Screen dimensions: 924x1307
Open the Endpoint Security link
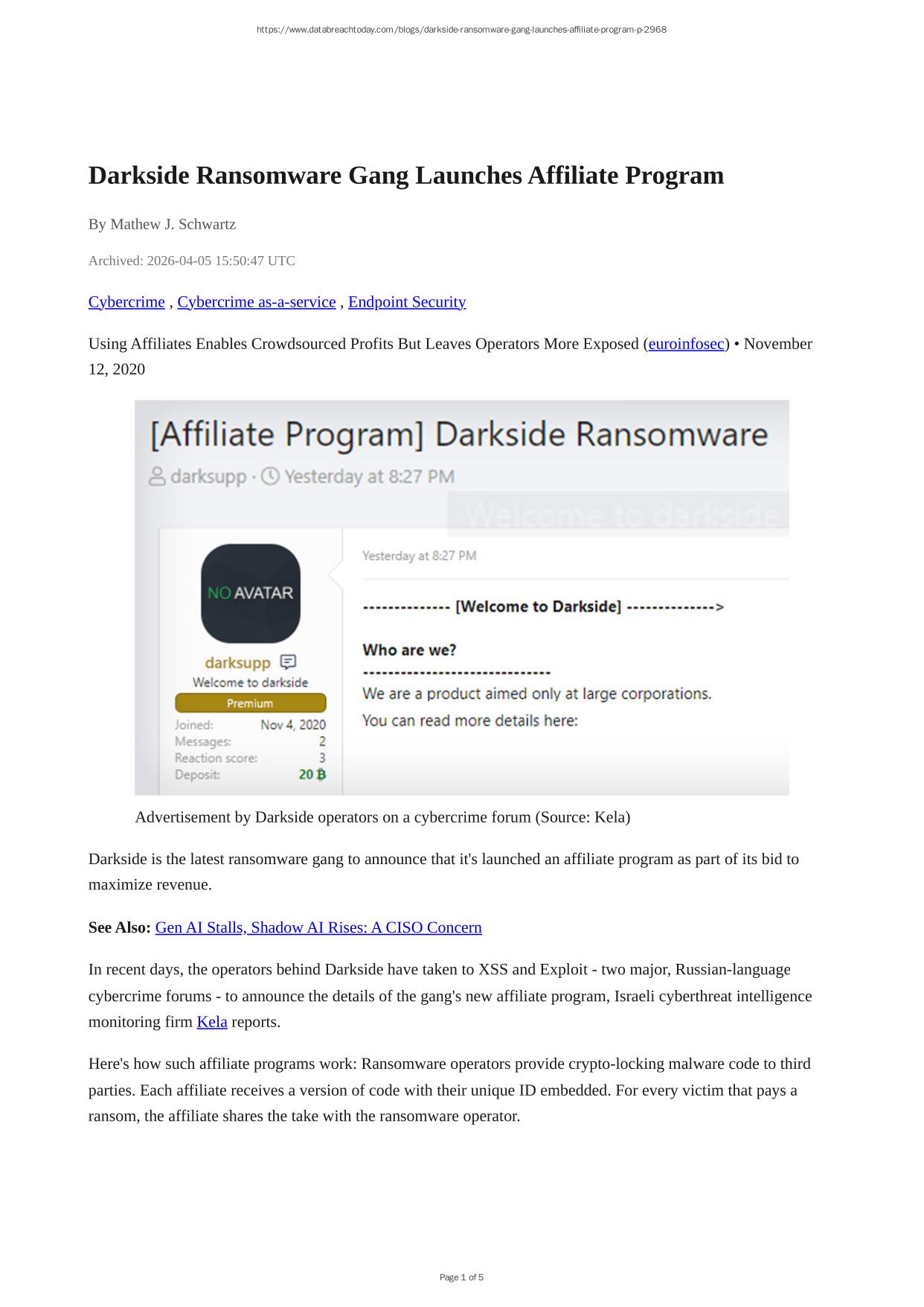tap(407, 301)
